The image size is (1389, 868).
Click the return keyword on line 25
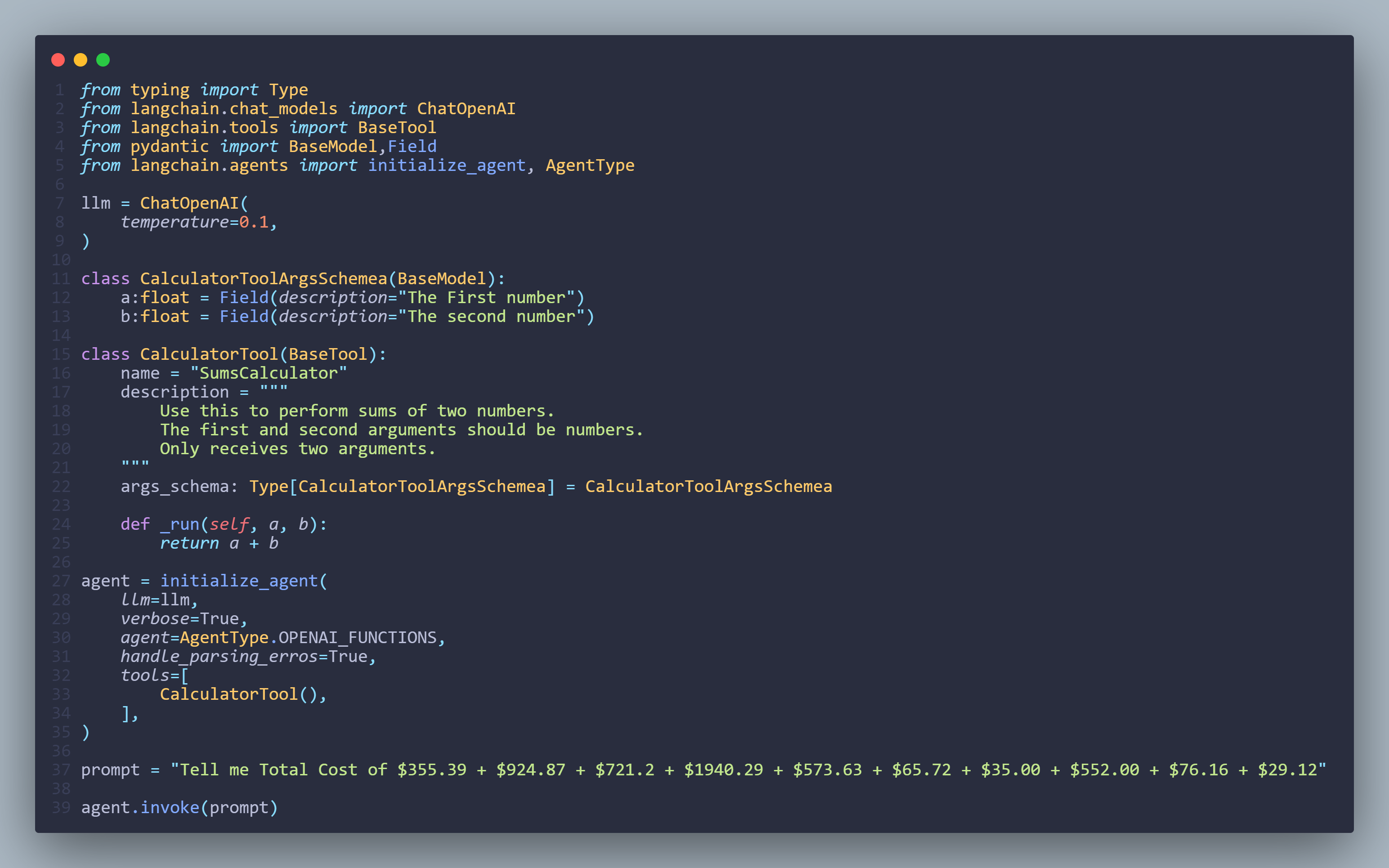(189, 543)
